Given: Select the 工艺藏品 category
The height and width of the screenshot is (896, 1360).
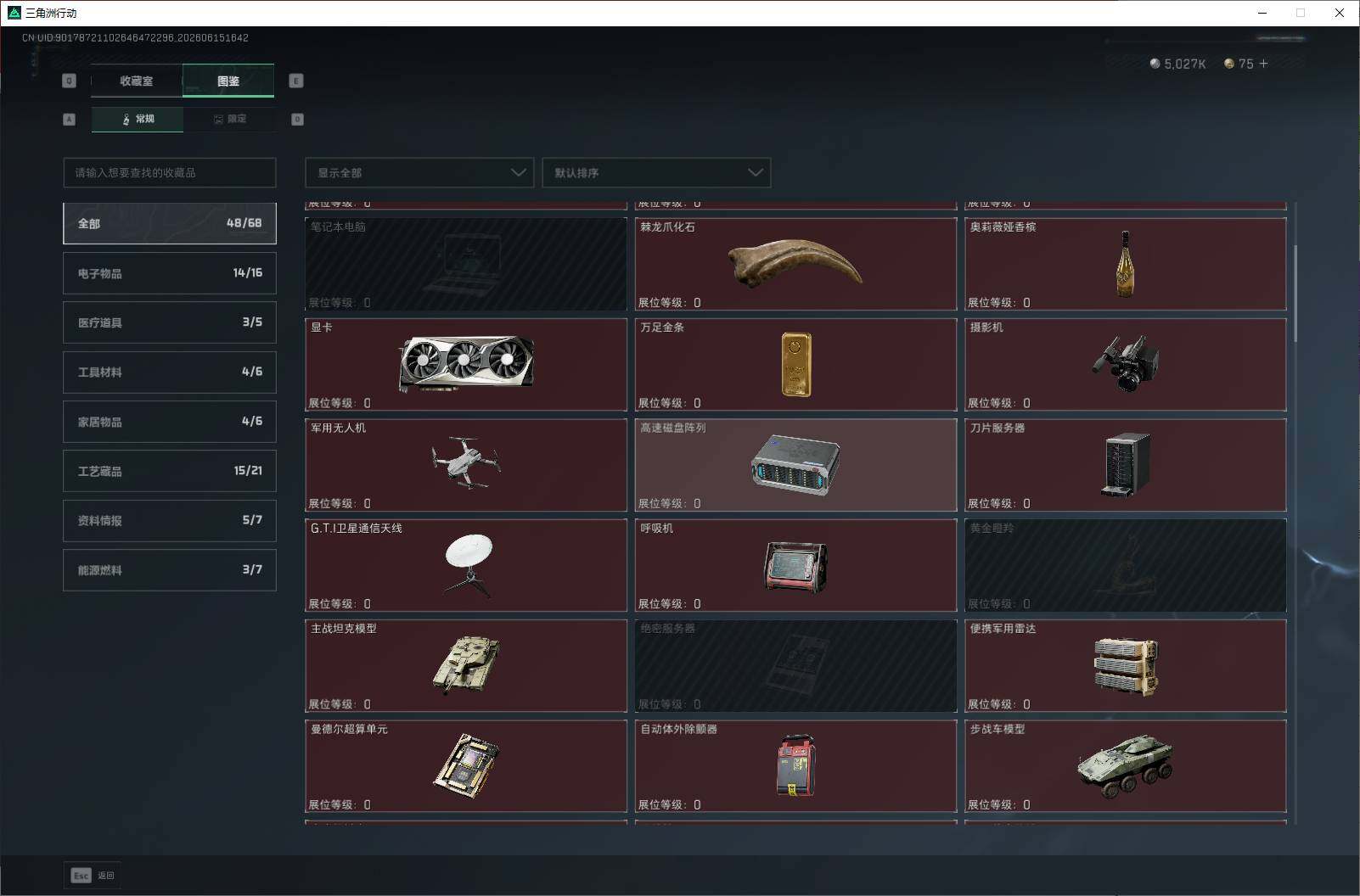Looking at the screenshot, I should click(170, 471).
